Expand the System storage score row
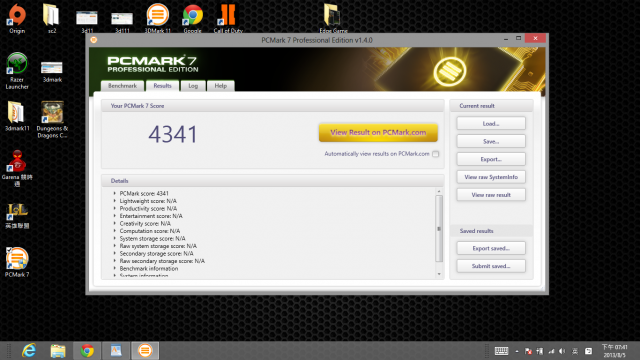The width and height of the screenshot is (640, 360). click(x=115, y=238)
